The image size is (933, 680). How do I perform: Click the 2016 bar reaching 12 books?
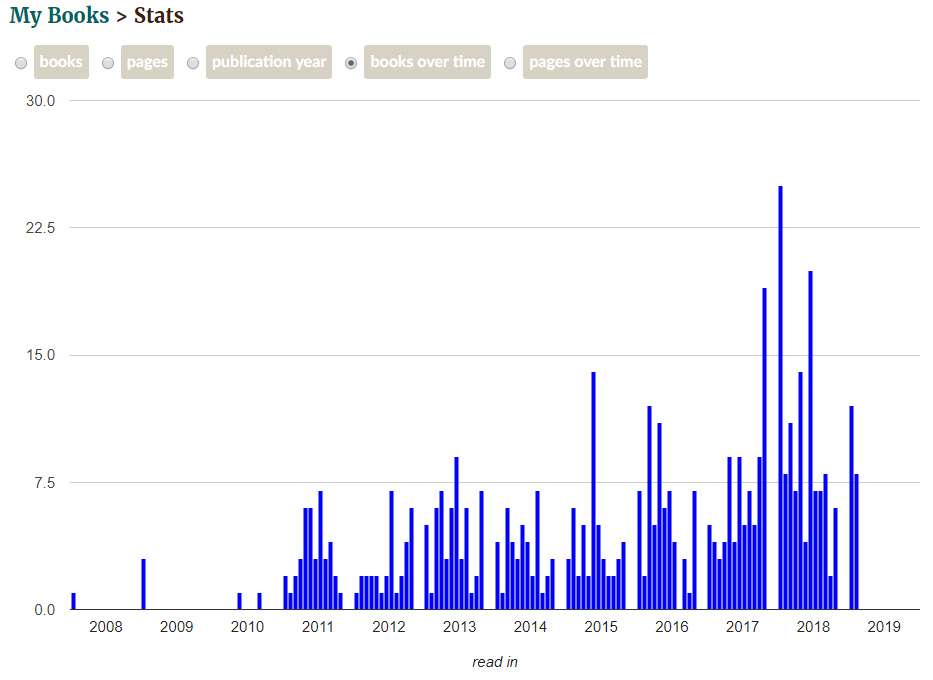point(649,507)
